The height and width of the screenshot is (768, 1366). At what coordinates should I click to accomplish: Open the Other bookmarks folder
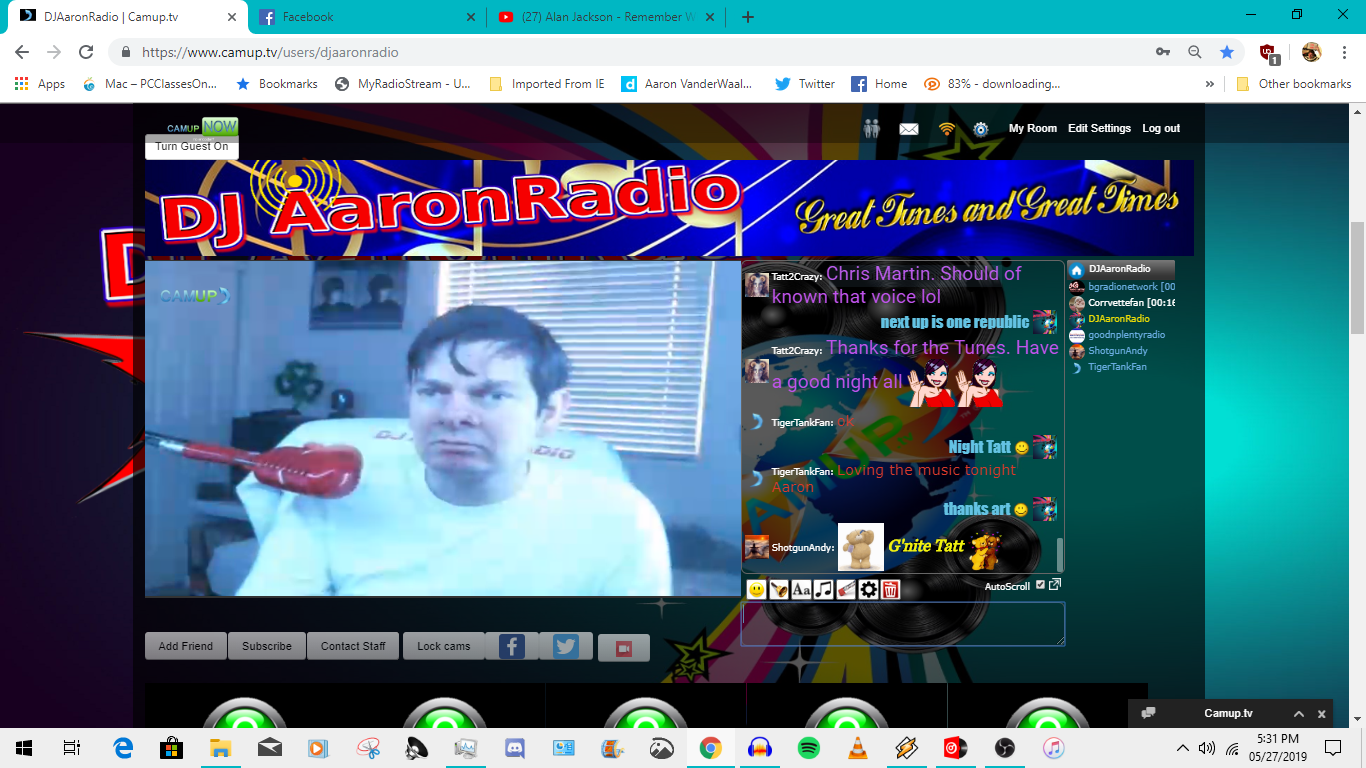1294,84
